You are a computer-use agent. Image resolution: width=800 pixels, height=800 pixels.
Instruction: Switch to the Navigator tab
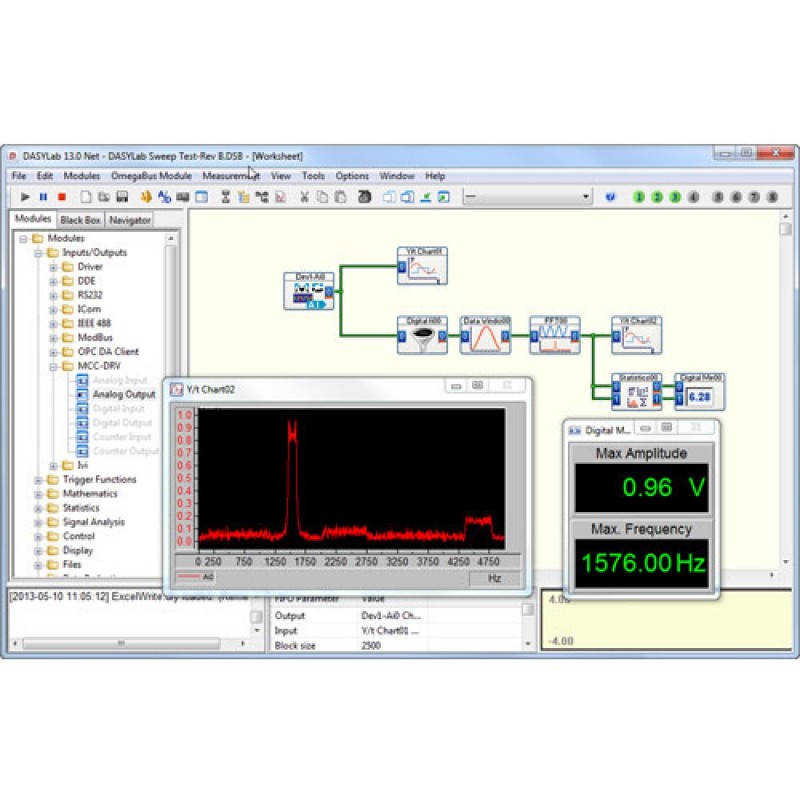coord(130,220)
